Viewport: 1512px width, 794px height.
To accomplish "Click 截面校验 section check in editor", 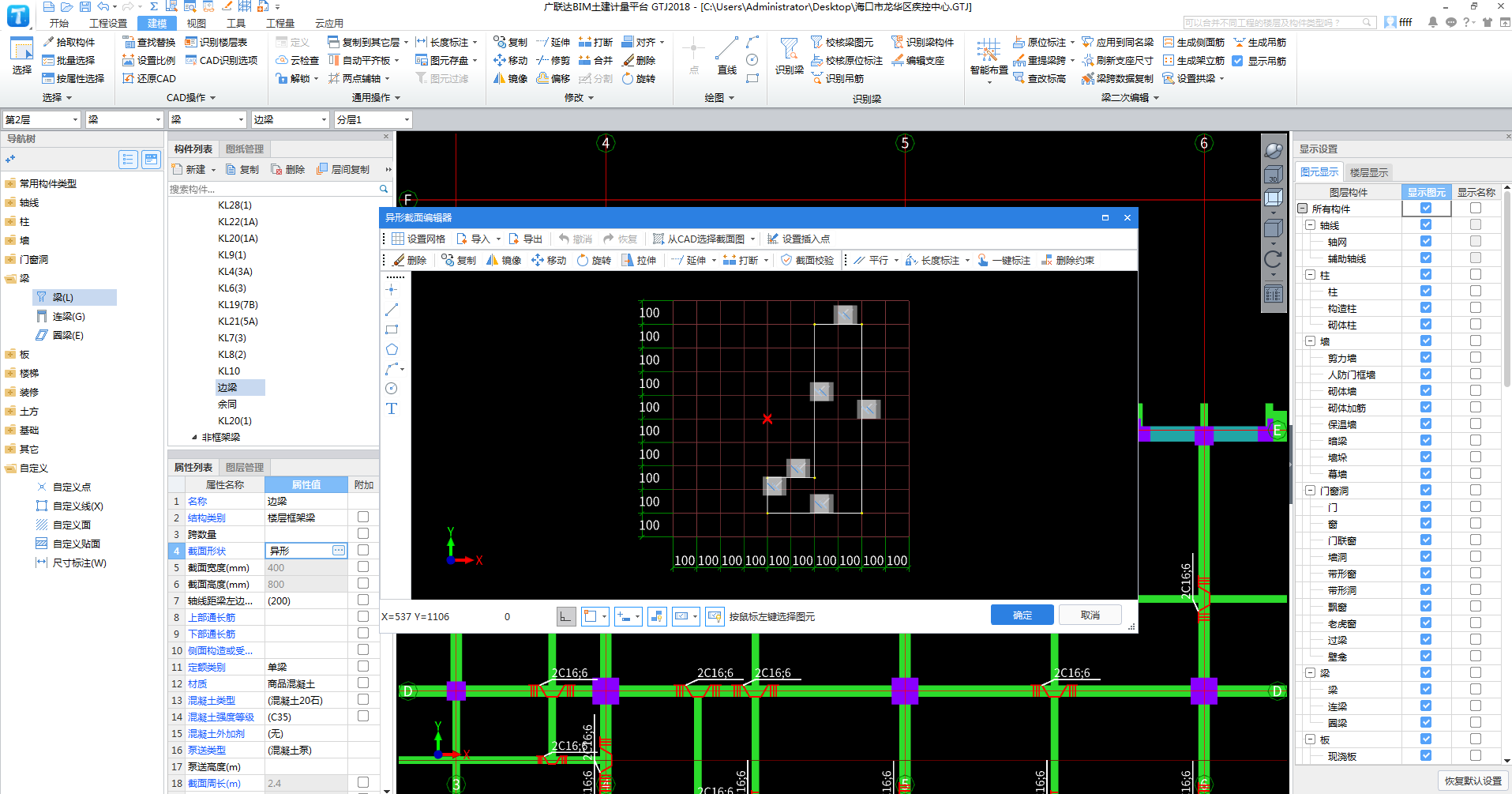I will click(807, 260).
